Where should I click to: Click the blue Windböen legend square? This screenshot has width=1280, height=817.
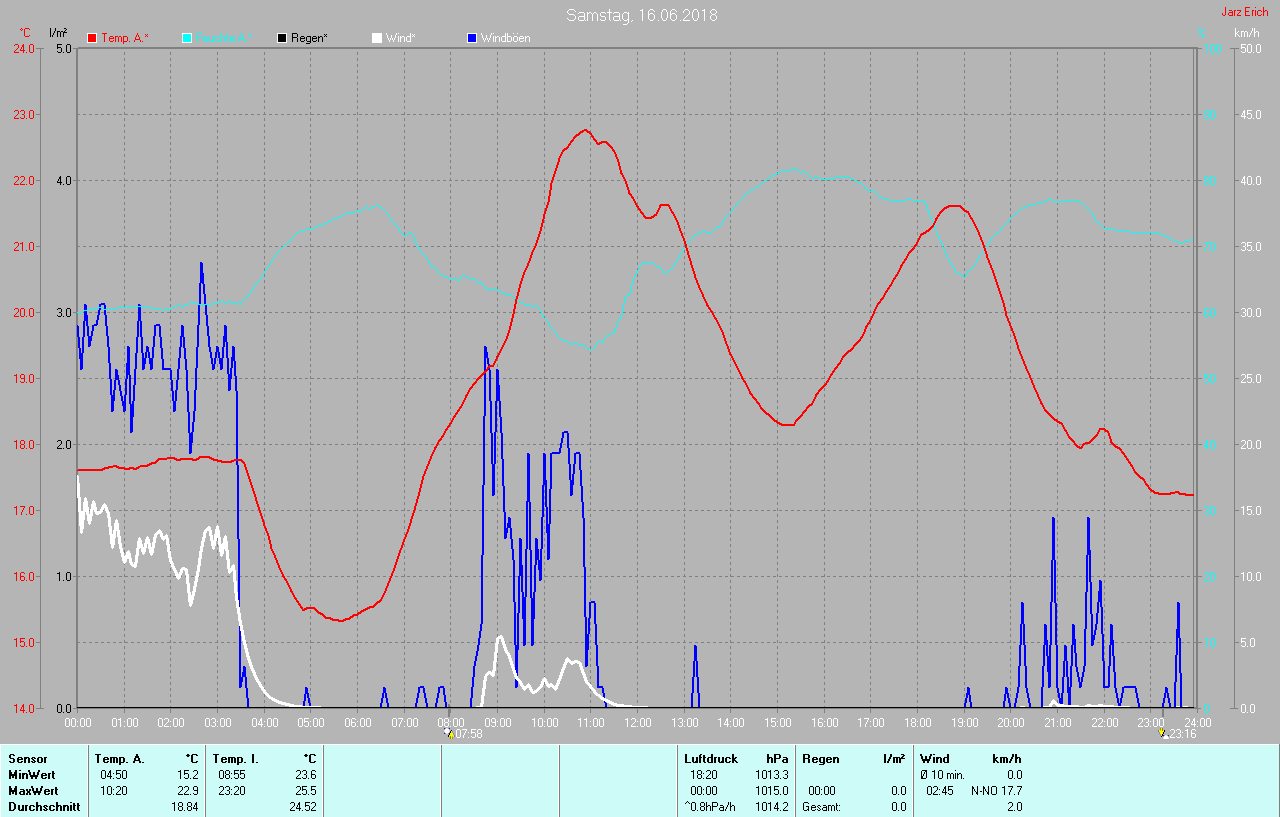[x=472, y=38]
